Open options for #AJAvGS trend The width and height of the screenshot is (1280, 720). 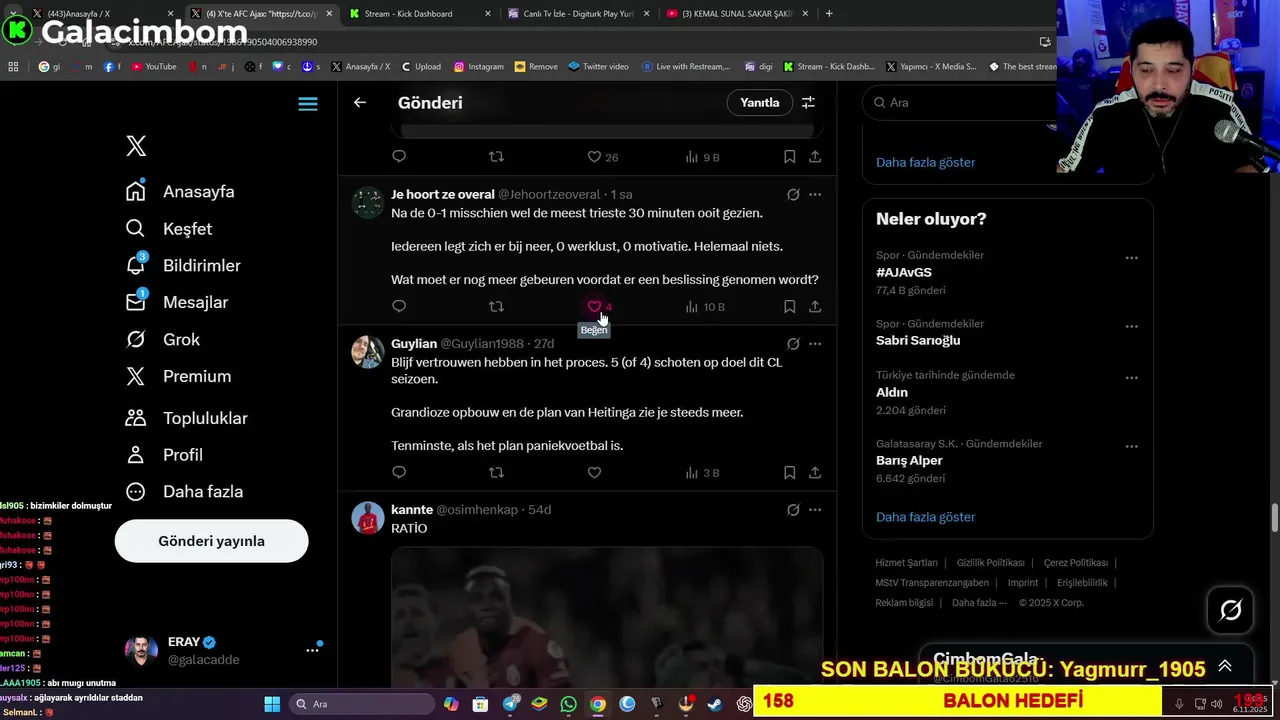[1131, 257]
